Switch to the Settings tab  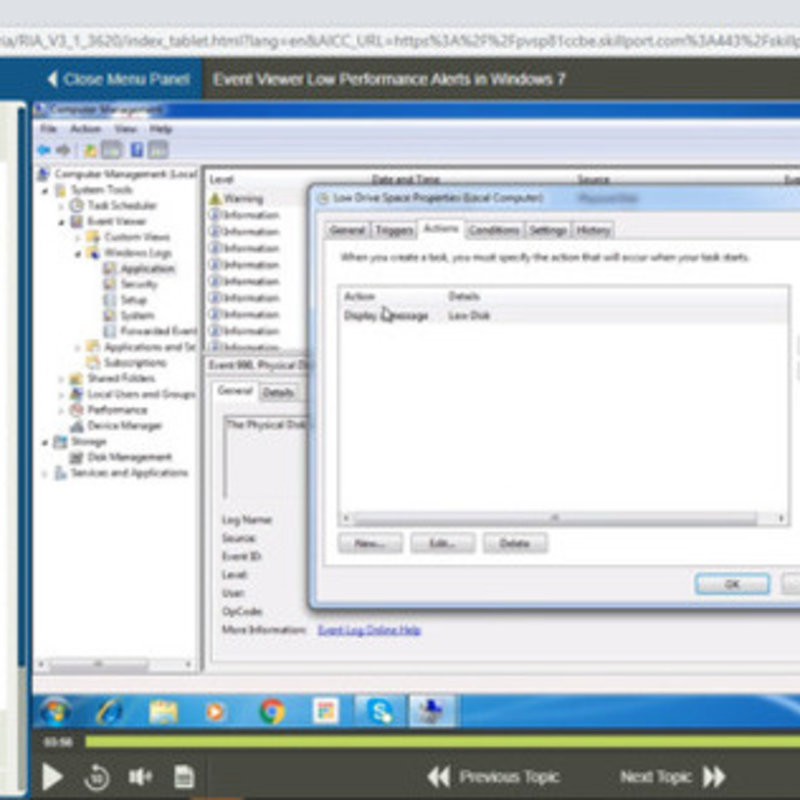tap(548, 231)
